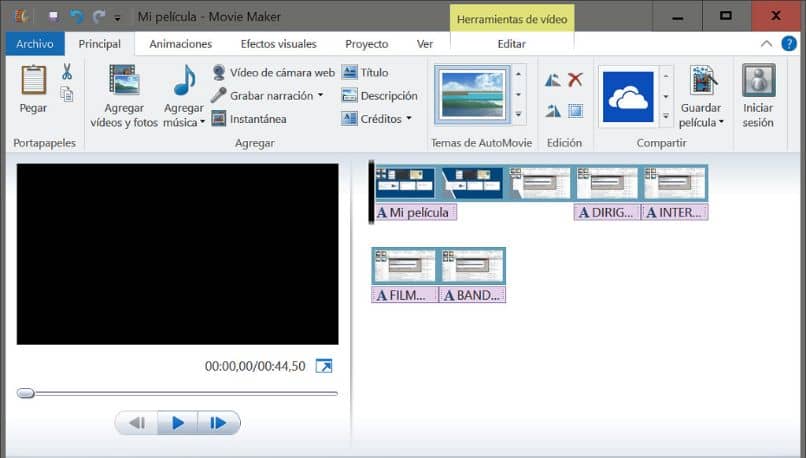Select the DIRIG... caption item

point(607,212)
